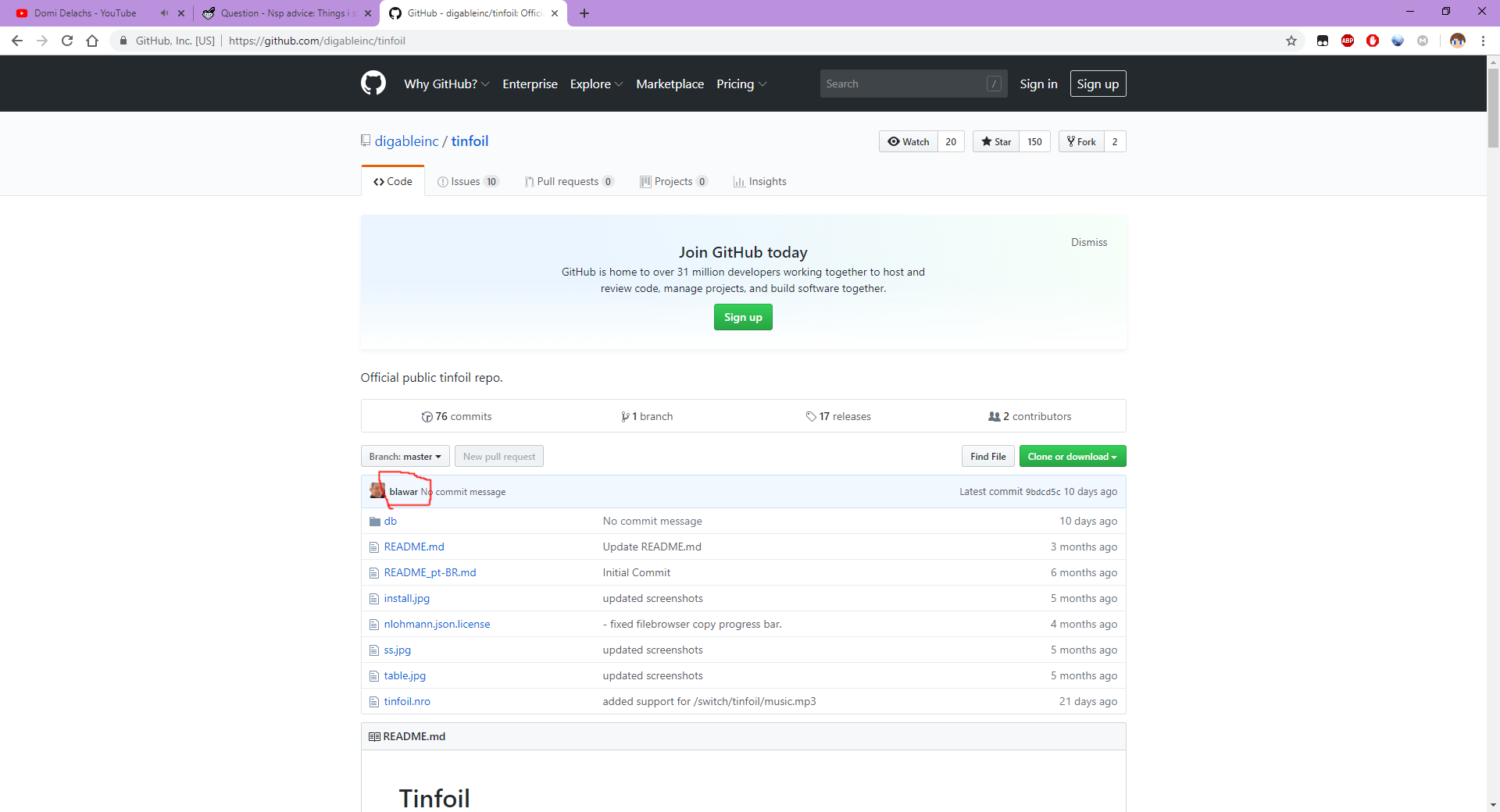
Task: Click the ss.jpg file icon
Action: coord(374,650)
